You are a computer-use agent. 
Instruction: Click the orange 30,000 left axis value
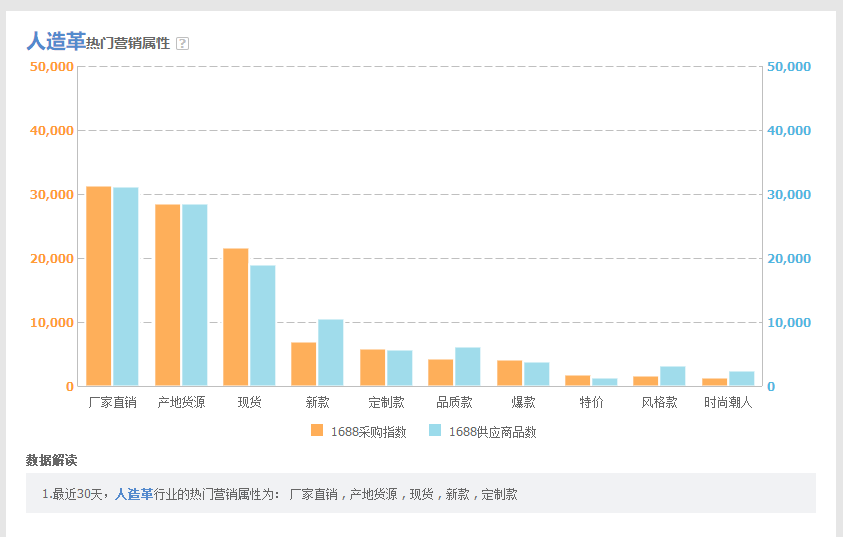click(52, 195)
